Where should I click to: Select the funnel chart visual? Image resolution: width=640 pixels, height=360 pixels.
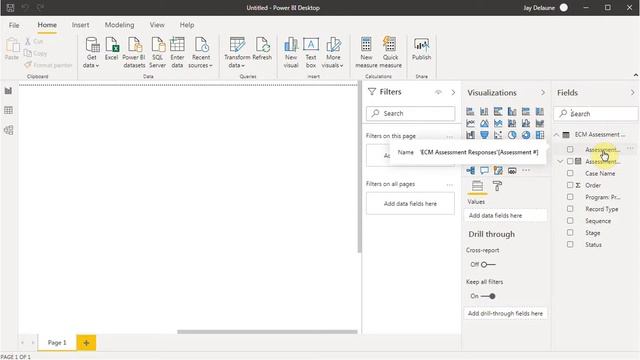484,135
